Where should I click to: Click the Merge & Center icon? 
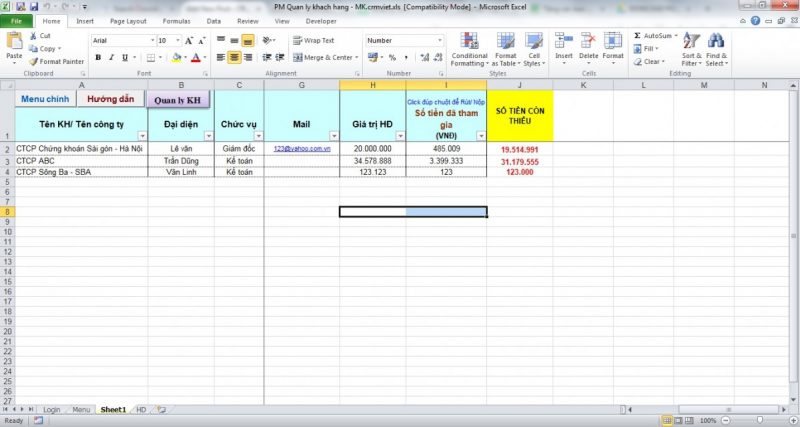[298, 58]
